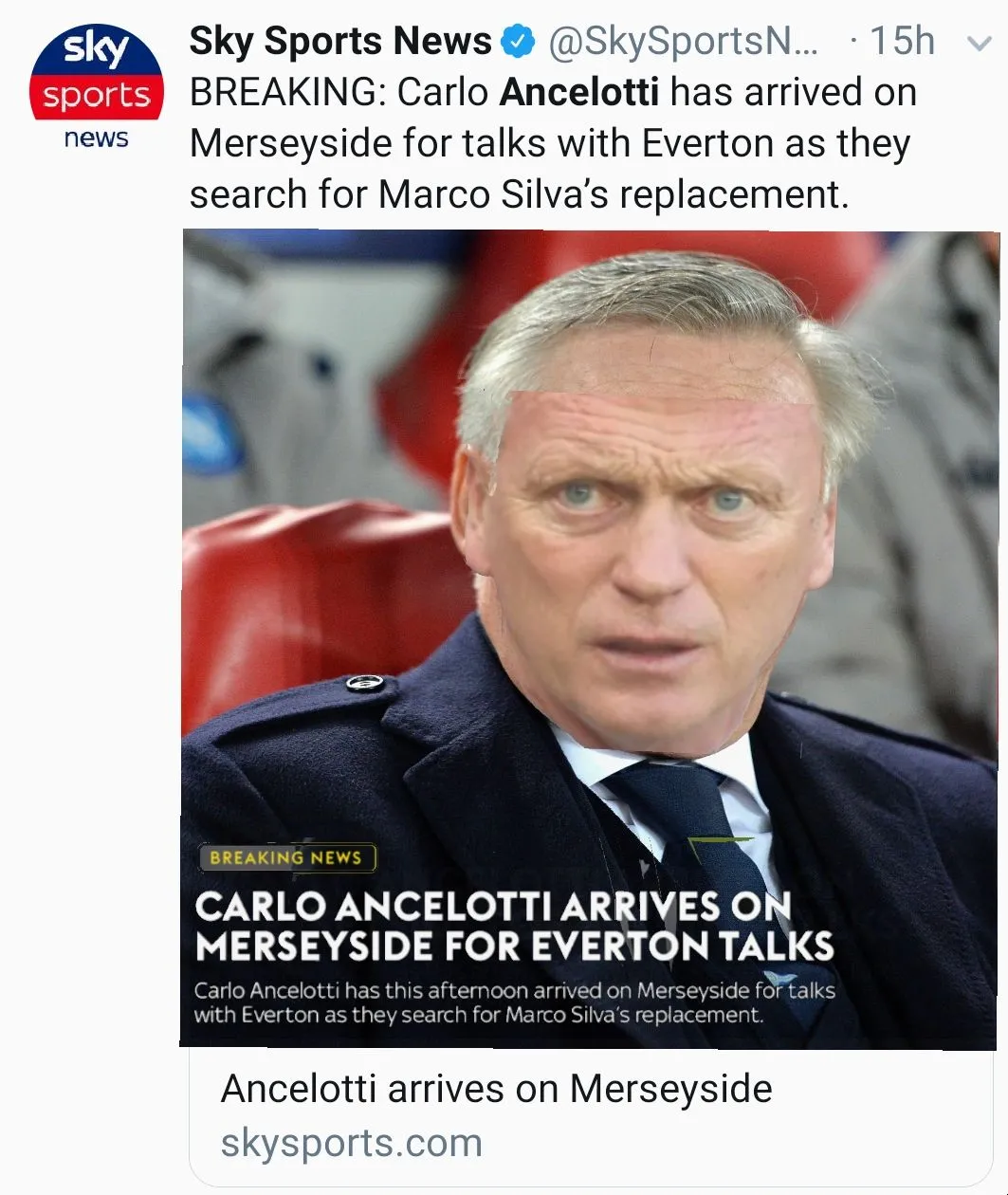Viewport: 1008px width, 1195px height.
Task: Click the small caption below the image headline
Action: coord(514,1002)
